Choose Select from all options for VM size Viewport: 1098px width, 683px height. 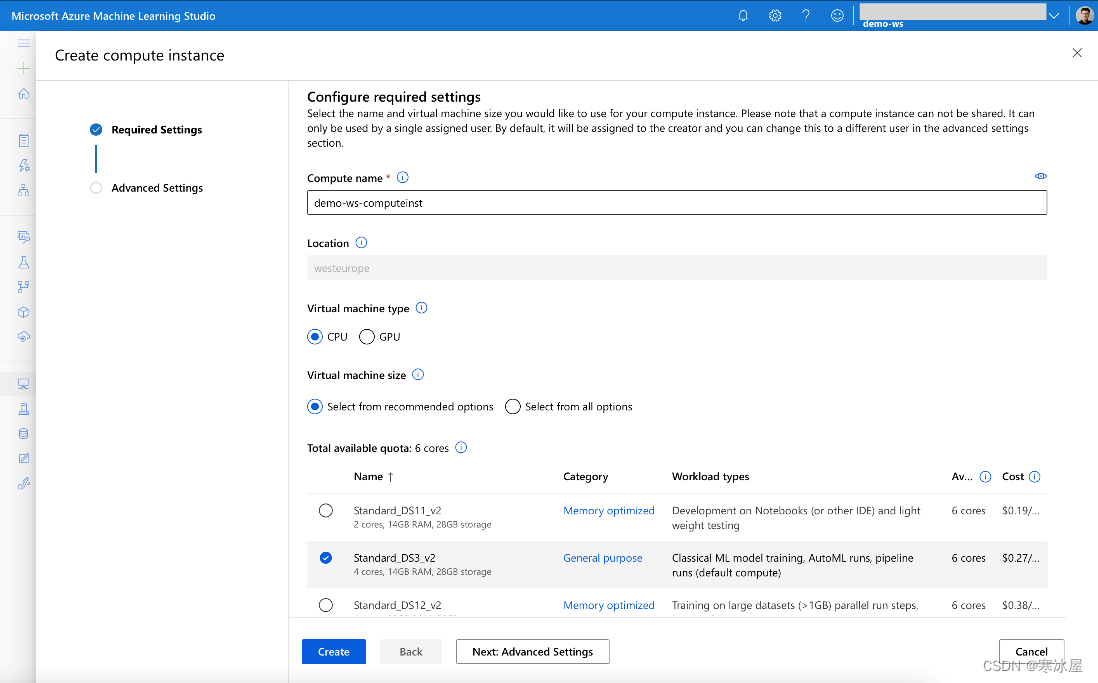coord(513,406)
